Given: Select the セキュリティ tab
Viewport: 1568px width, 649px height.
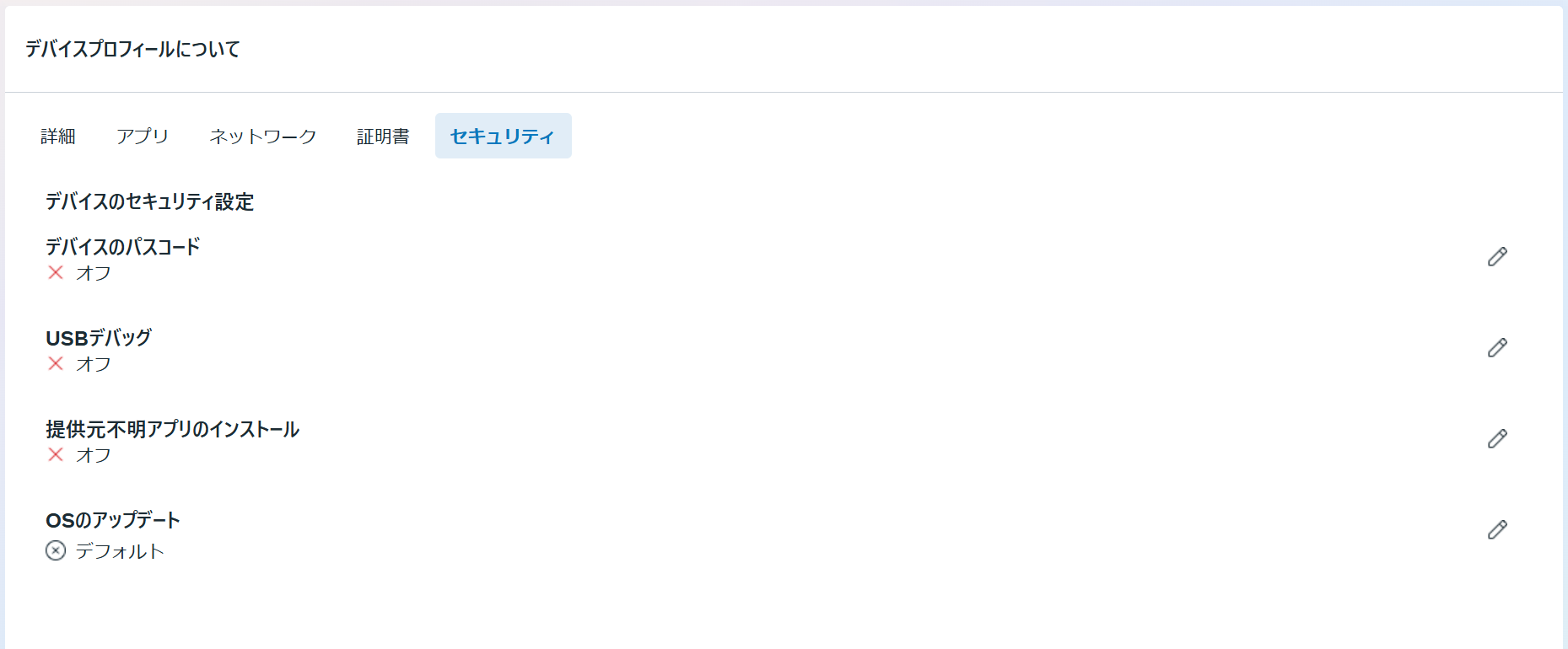Looking at the screenshot, I should pyautogui.click(x=503, y=136).
